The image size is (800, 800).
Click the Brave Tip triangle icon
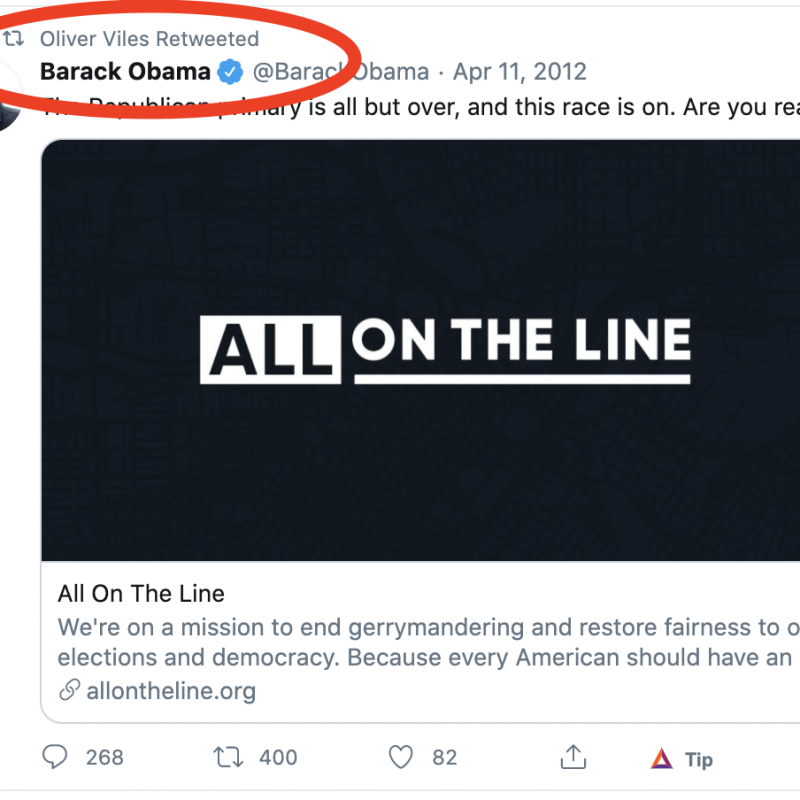(x=661, y=759)
